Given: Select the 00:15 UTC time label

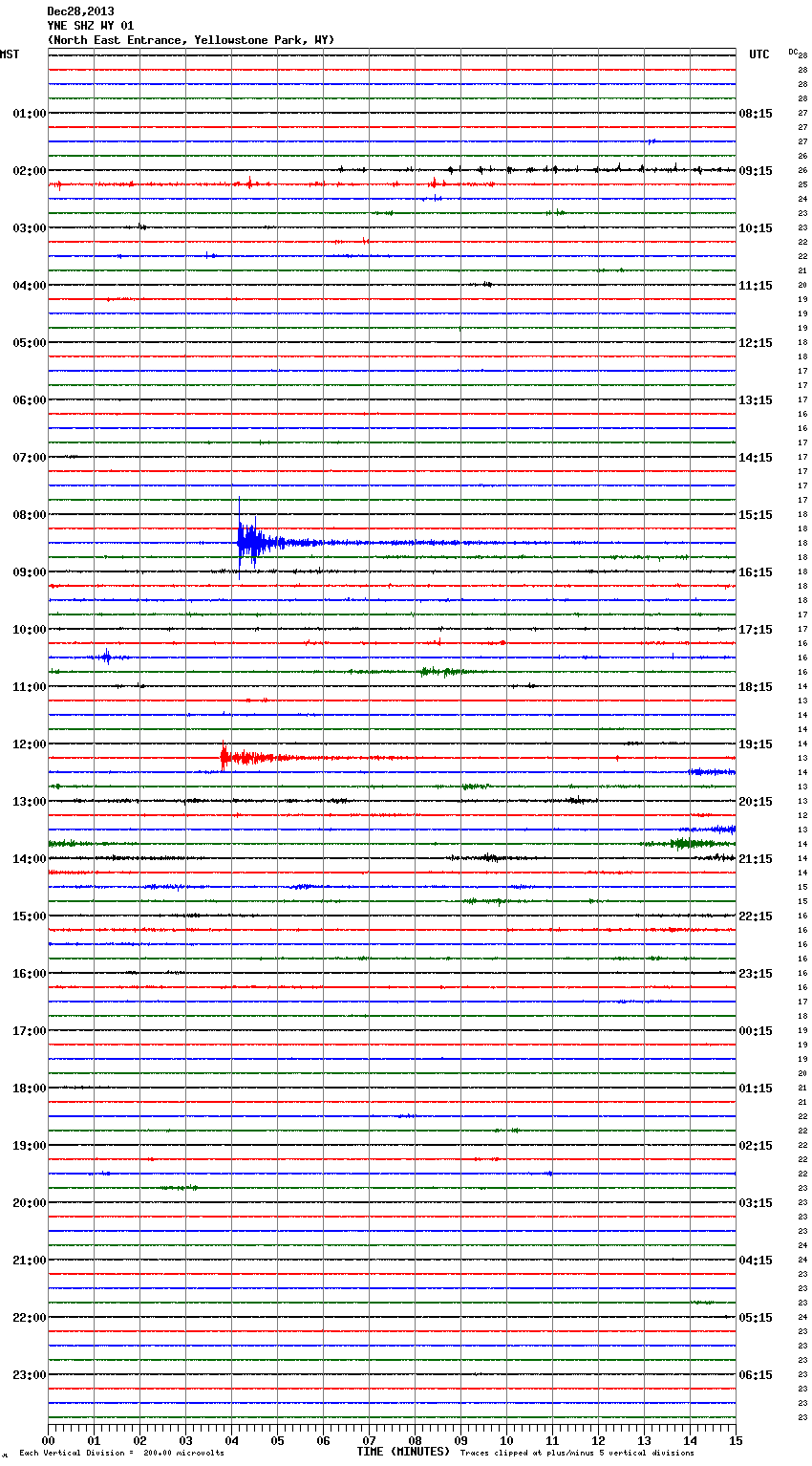Looking at the screenshot, I should 756,1031.
